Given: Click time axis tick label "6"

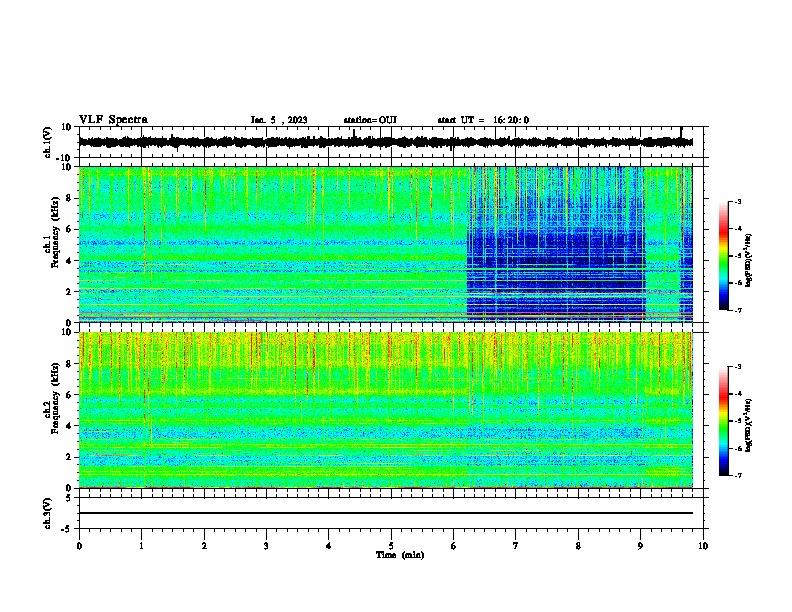Looking at the screenshot, I should coord(454,546).
